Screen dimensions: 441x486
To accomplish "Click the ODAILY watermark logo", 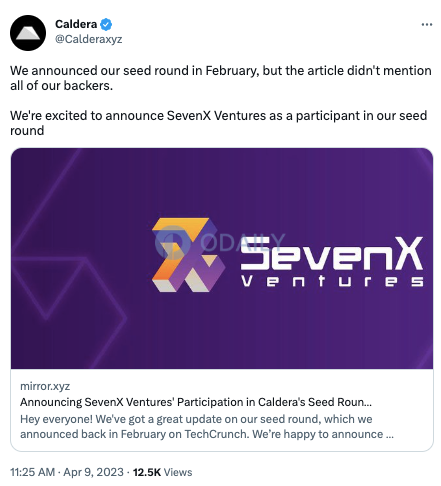I will pos(220,242).
